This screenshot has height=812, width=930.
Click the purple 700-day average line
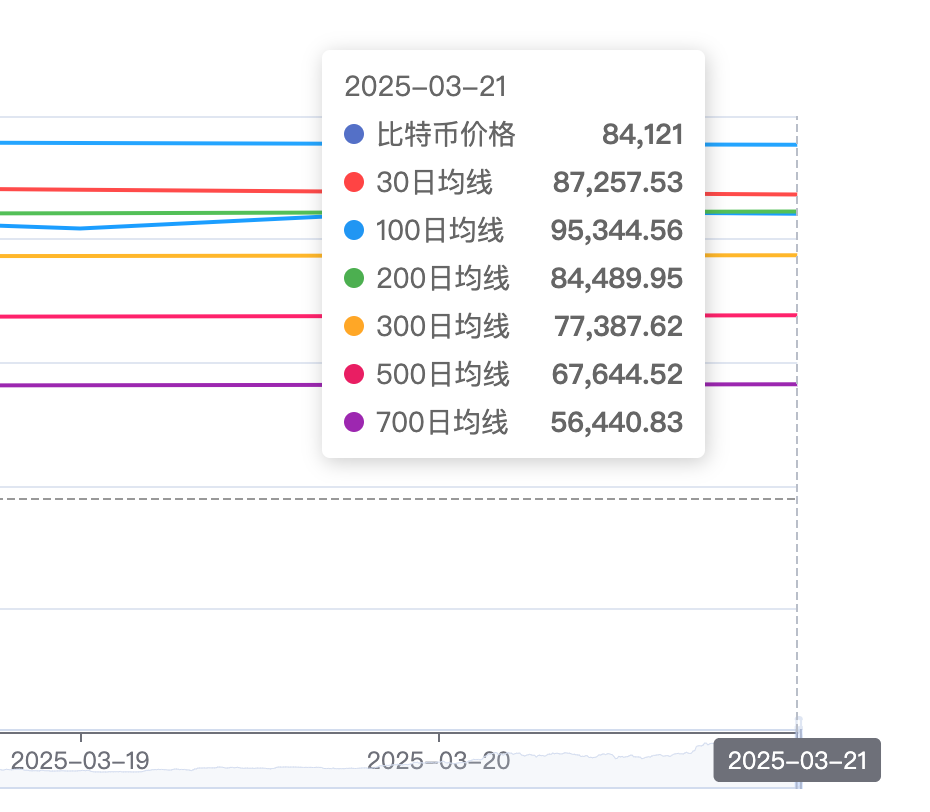tap(160, 385)
